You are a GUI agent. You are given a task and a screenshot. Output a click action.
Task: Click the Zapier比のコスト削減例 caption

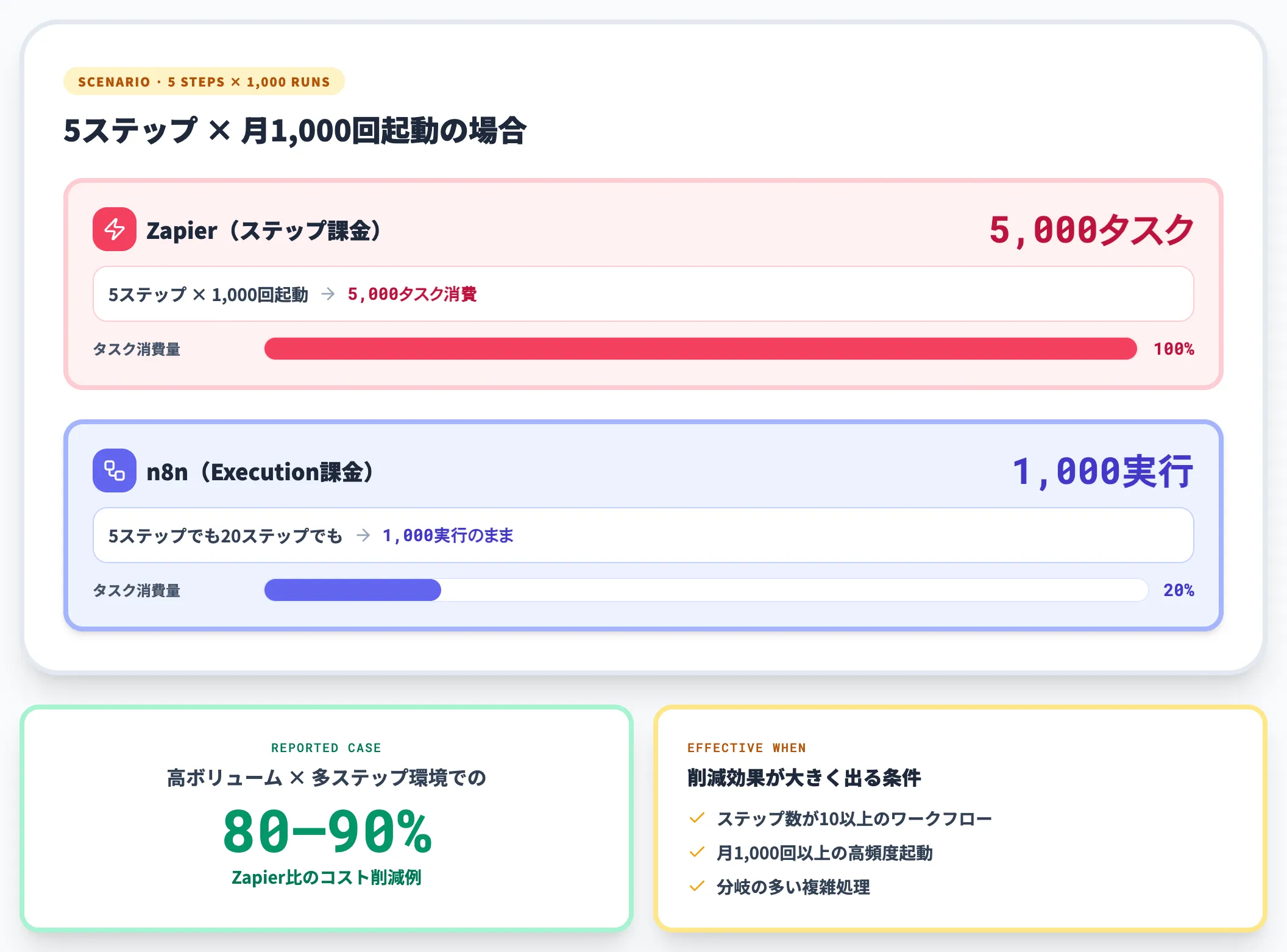[327, 878]
